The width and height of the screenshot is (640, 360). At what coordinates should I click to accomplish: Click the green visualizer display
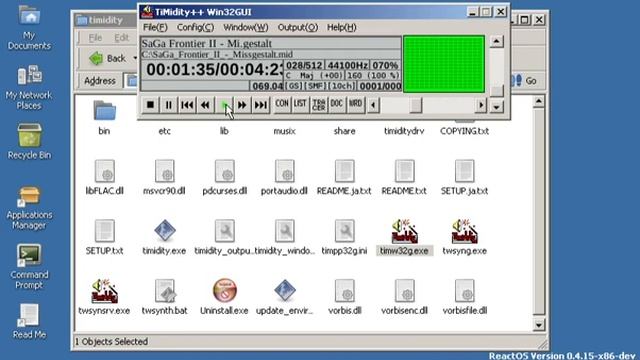pyautogui.click(x=444, y=64)
